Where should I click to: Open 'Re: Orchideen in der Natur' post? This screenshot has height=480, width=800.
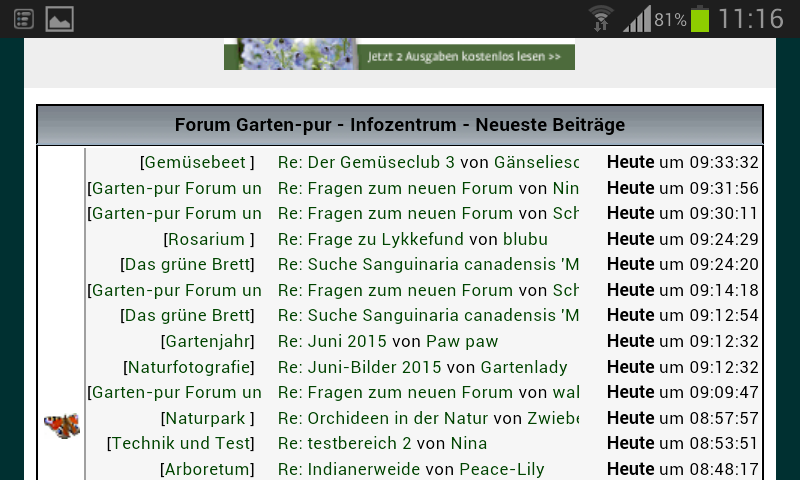coord(383,418)
